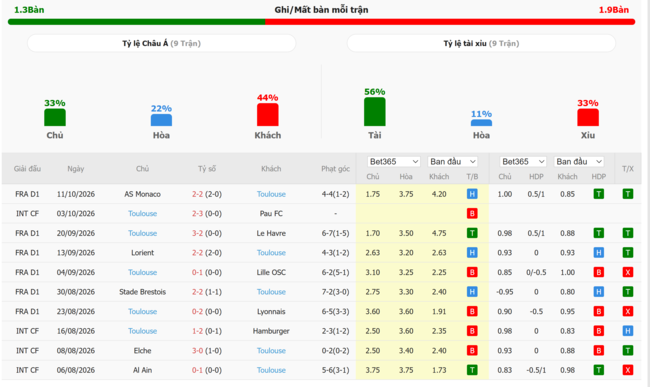Click the green Tài 56% bar
The image size is (650, 387).
pos(375,112)
